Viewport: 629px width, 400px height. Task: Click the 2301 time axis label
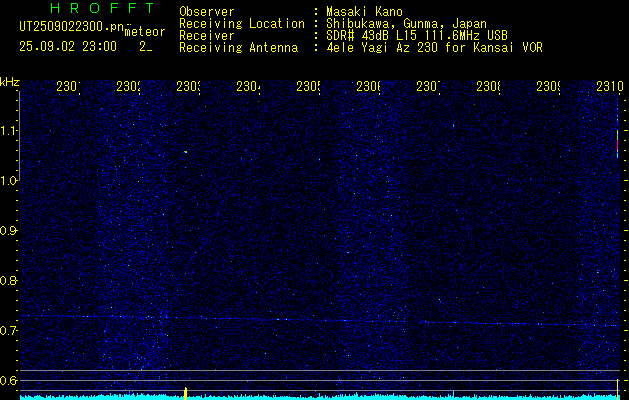tap(68, 86)
